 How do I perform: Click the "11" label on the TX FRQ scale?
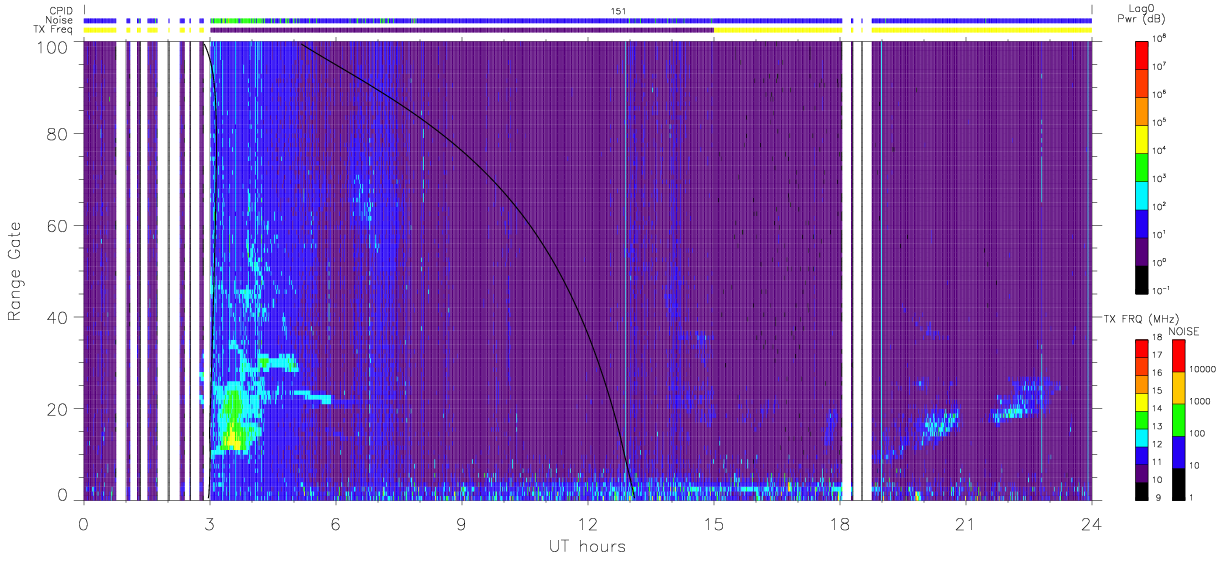tap(1158, 462)
